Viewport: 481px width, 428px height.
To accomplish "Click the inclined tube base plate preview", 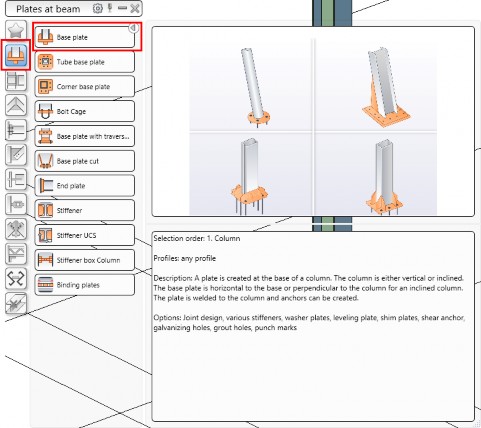I will pos(251,85).
